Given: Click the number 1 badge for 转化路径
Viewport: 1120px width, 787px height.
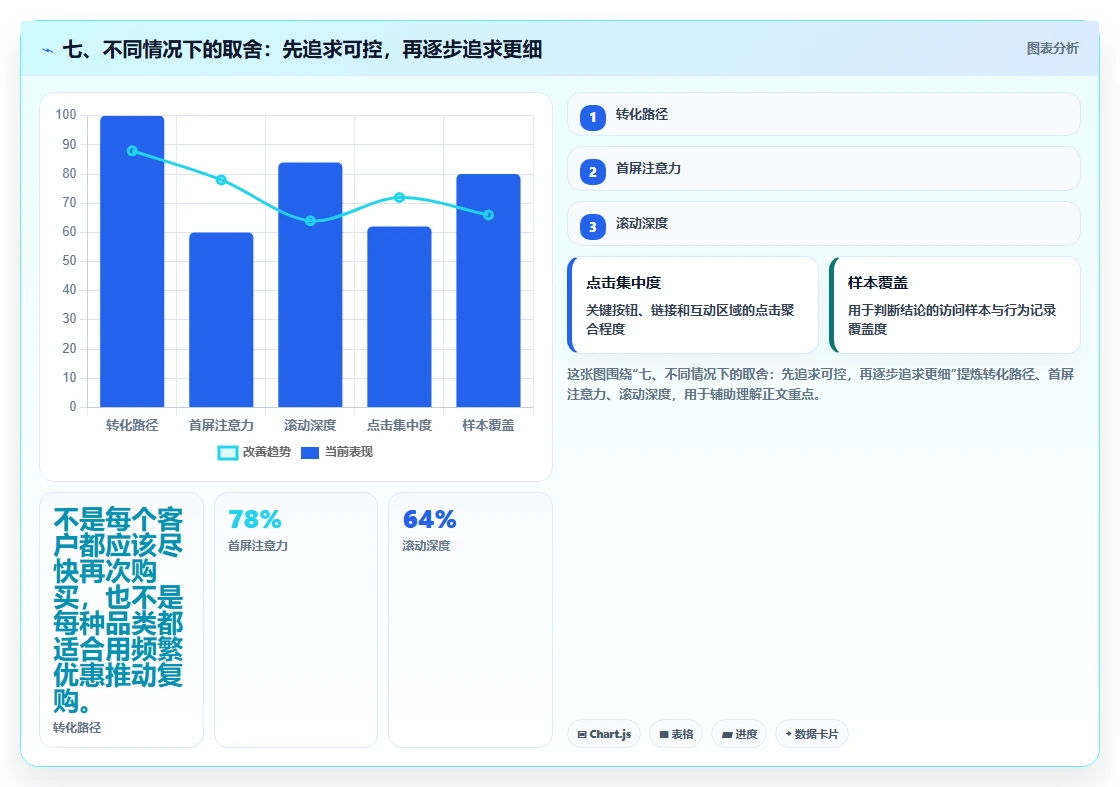Looking at the screenshot, I should pyautogui.click(x=592, y=117).
